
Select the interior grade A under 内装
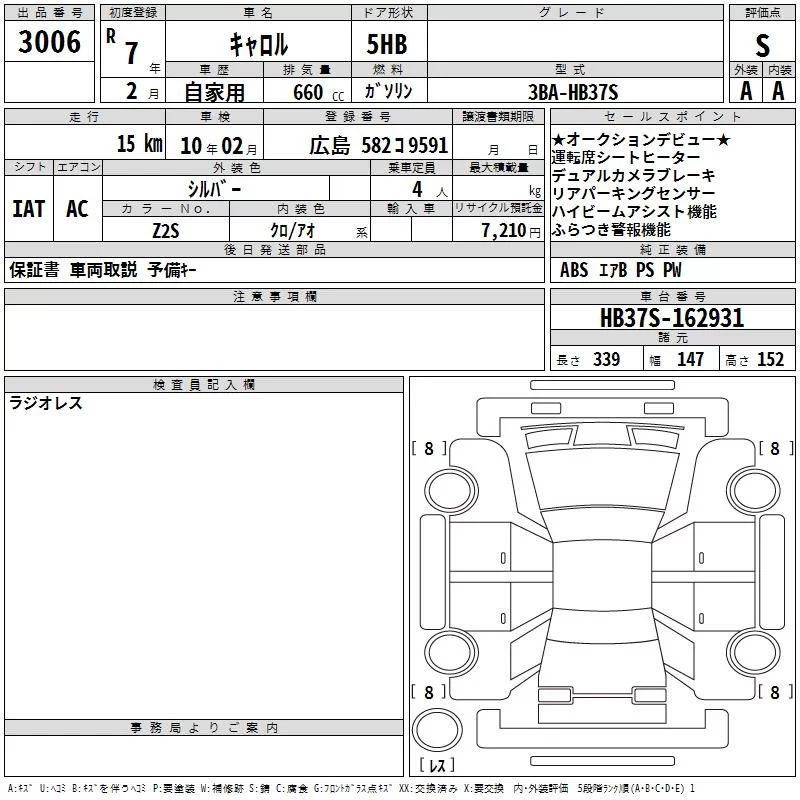778,91
